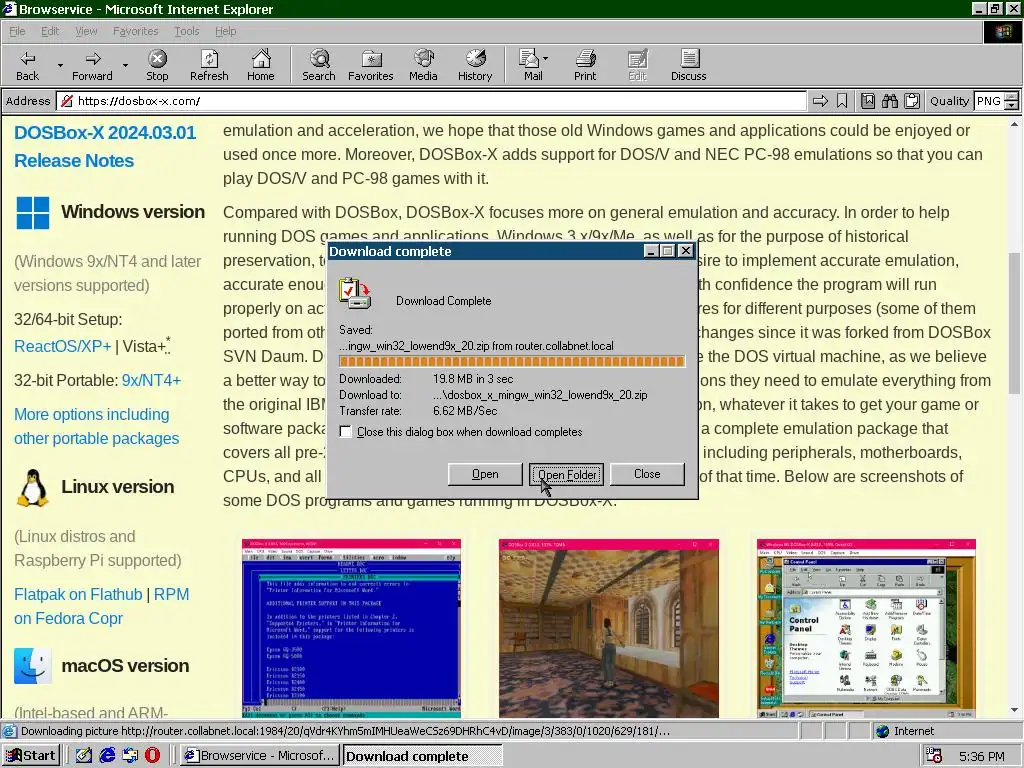Click the macOS Finder face icon
The width and height of the screenshot is (1024, 768).
(x=33, y=666)
